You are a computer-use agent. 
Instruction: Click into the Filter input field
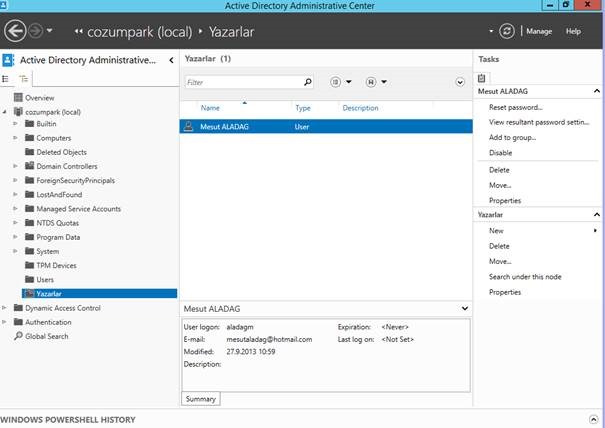coord(244,82)
